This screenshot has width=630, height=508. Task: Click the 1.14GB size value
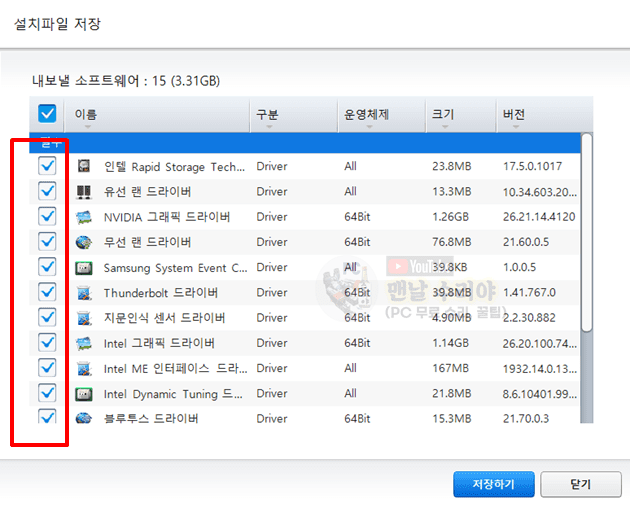(450, 343)
